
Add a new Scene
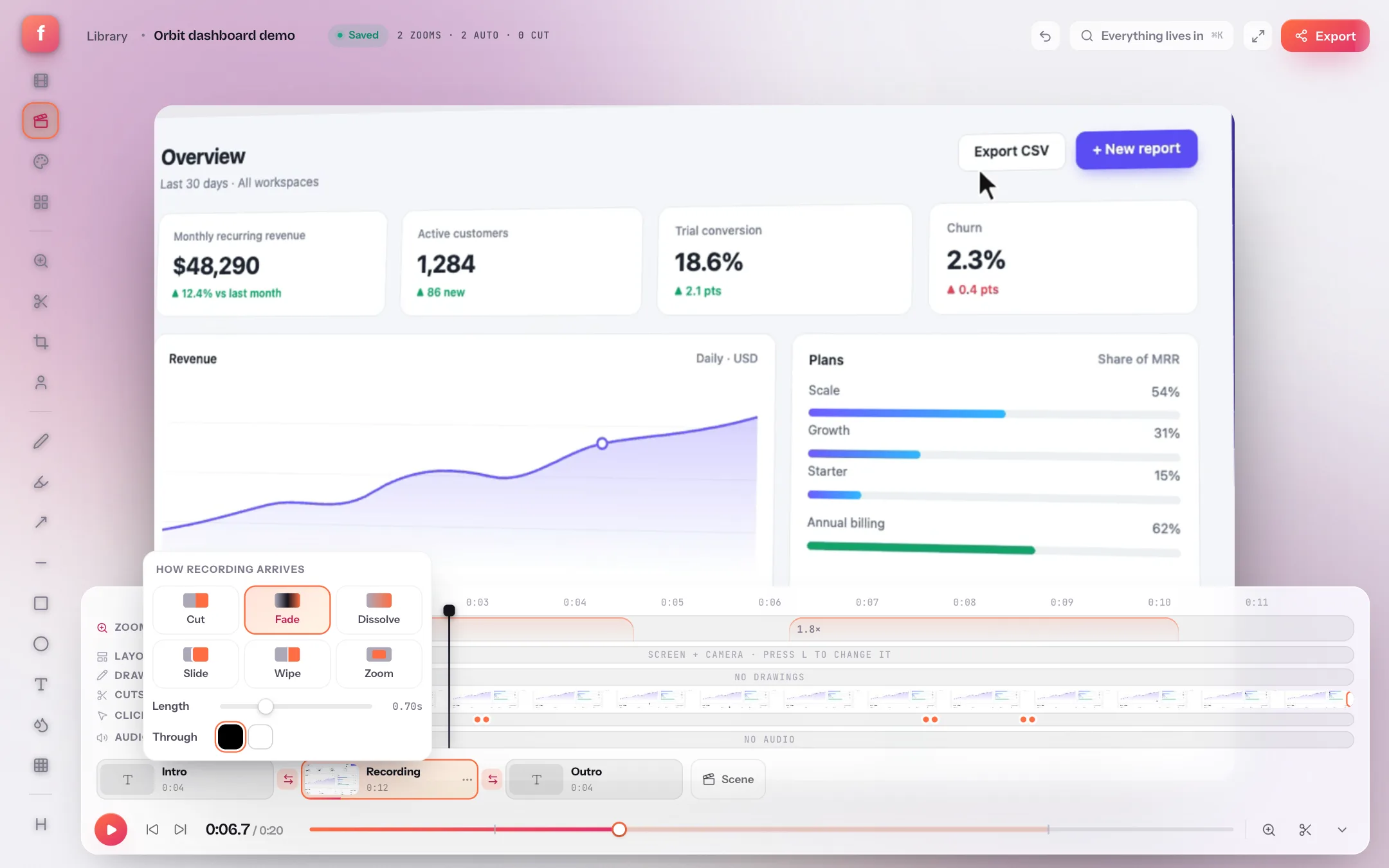[x=728, y=779]
